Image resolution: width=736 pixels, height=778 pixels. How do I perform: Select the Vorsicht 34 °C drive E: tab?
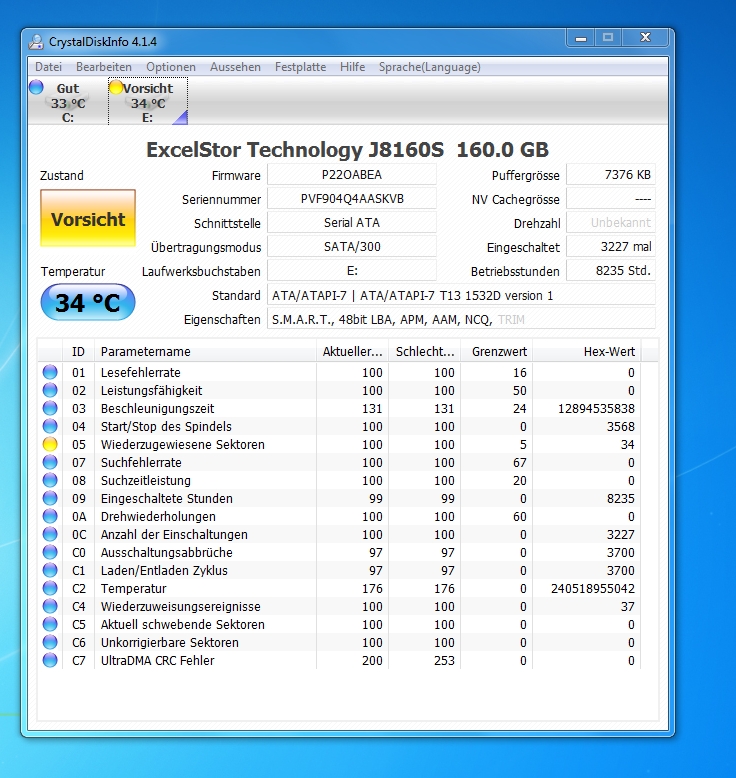(x=148, y=102)
